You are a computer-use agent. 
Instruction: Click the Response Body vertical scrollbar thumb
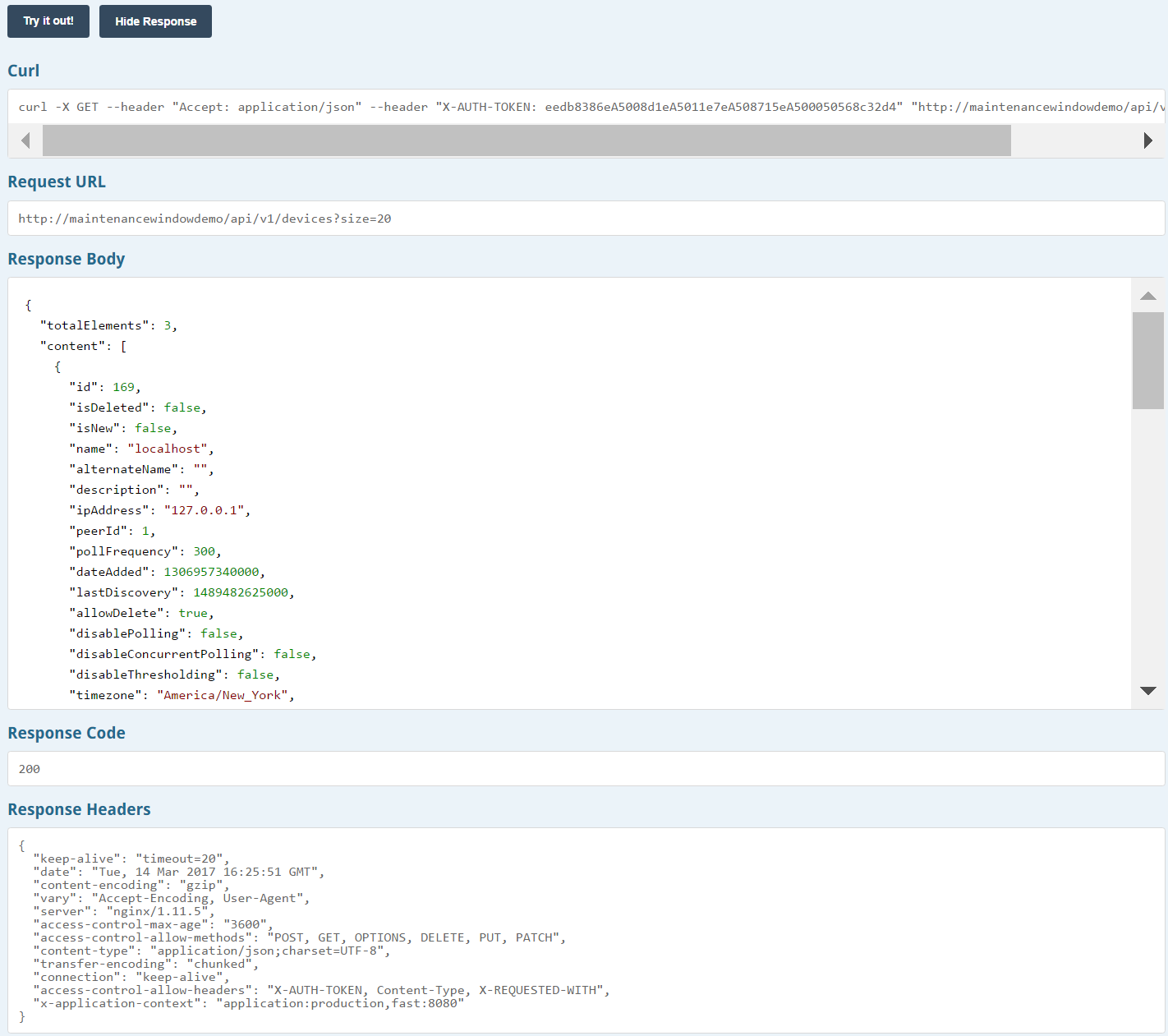coord(1148,361)
